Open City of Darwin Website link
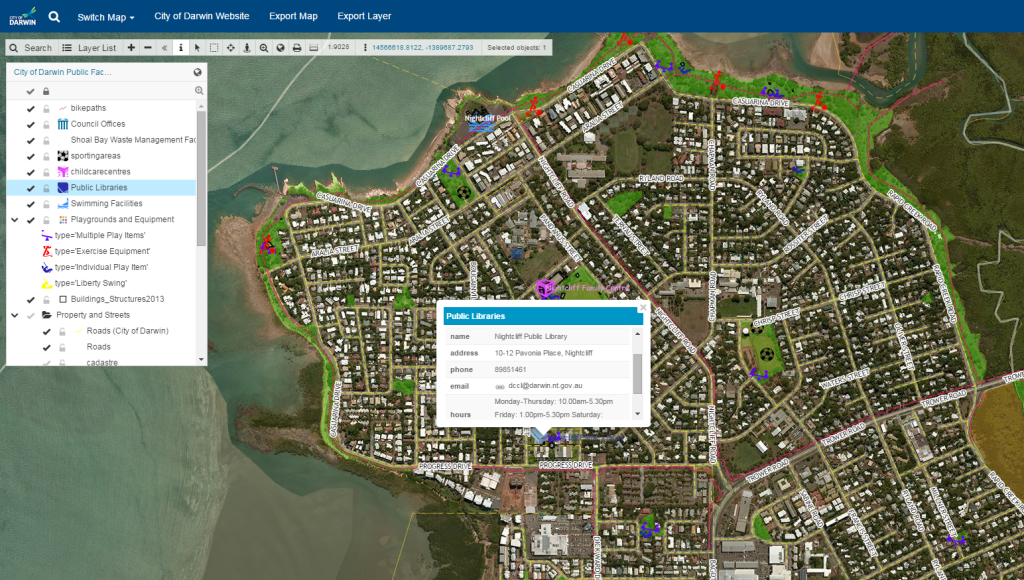Image resolution: width=1024 pixels, height=580 pixels. point(202,16)
